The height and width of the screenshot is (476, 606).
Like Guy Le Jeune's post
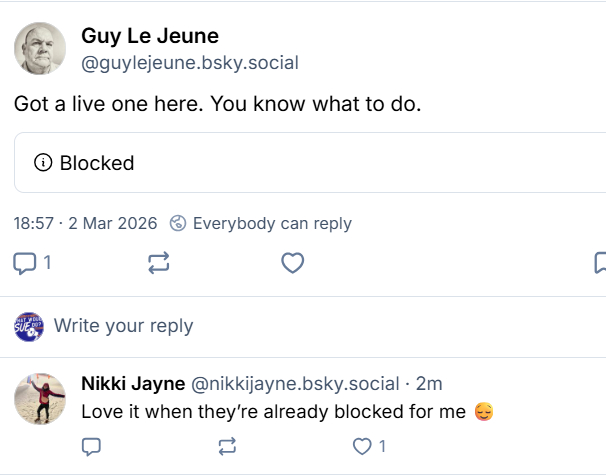coord(292,263)
